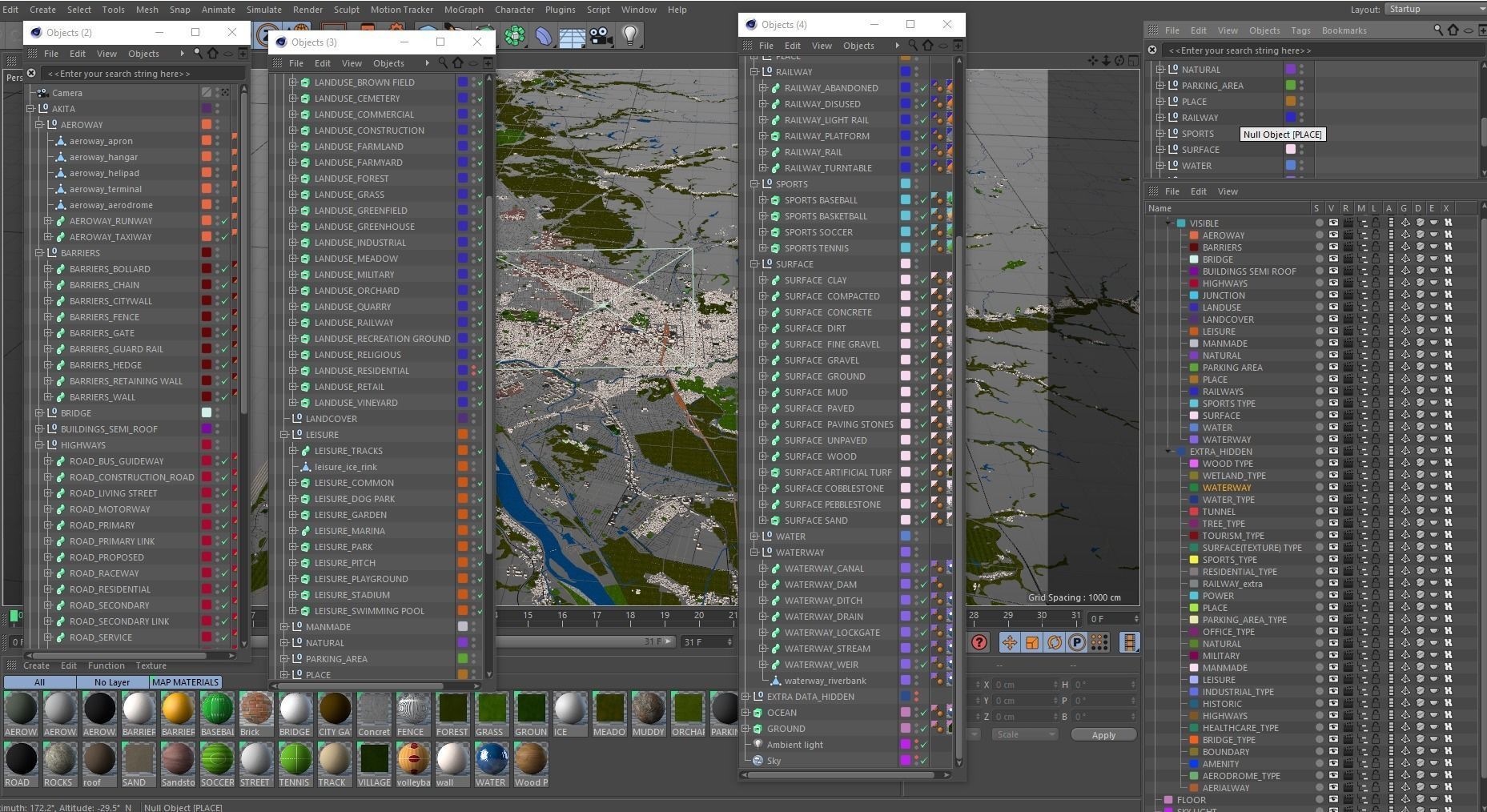Click the Floor environment toolbar icon
The image size is (1487, 812).
click(572, 36)
